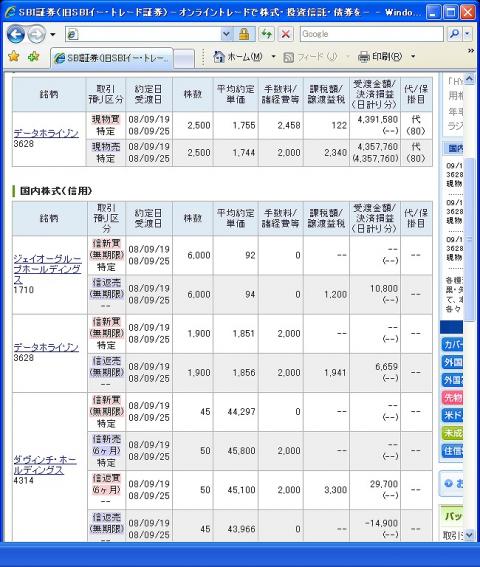Select the 44,297 average price cell
This screenshot has width=480, height=567.
tap(236, 412)
